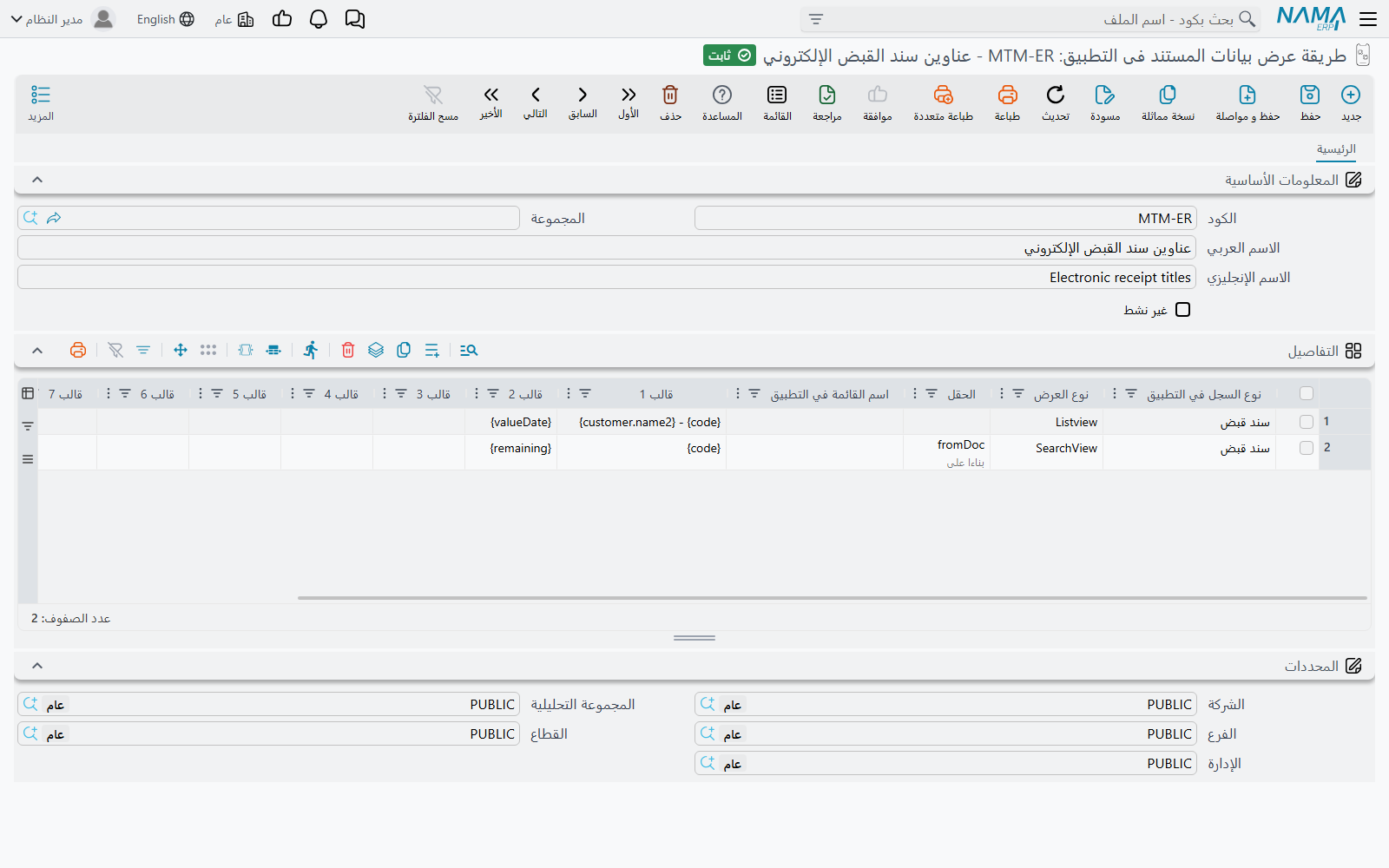
Task: Check the row 2 selection checkbox
Action: tap(1307, 448)
